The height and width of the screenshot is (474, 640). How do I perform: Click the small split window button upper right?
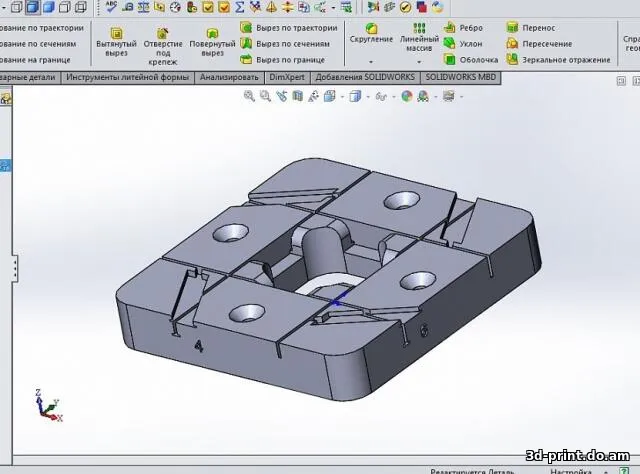click(x=621, y=81)
